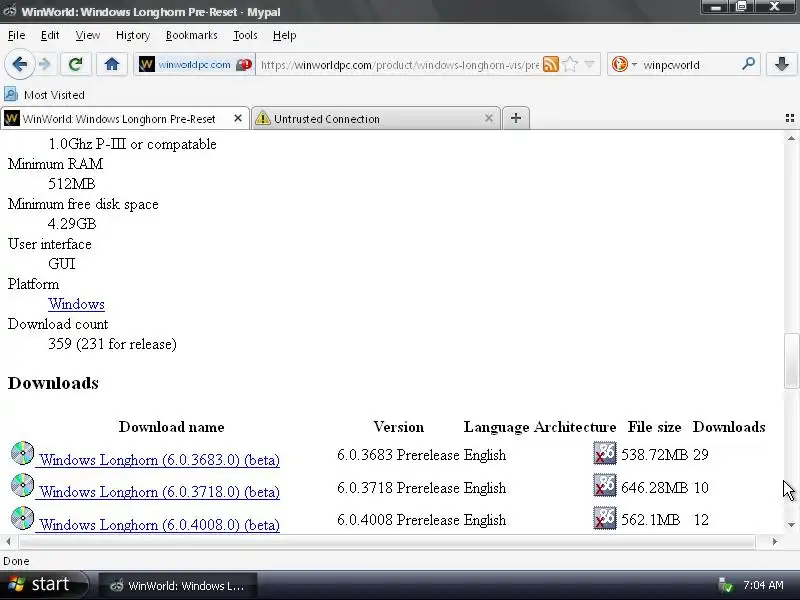800x600 pixels.
Task: Click the 'Done' status bar text
Action: 16,561
